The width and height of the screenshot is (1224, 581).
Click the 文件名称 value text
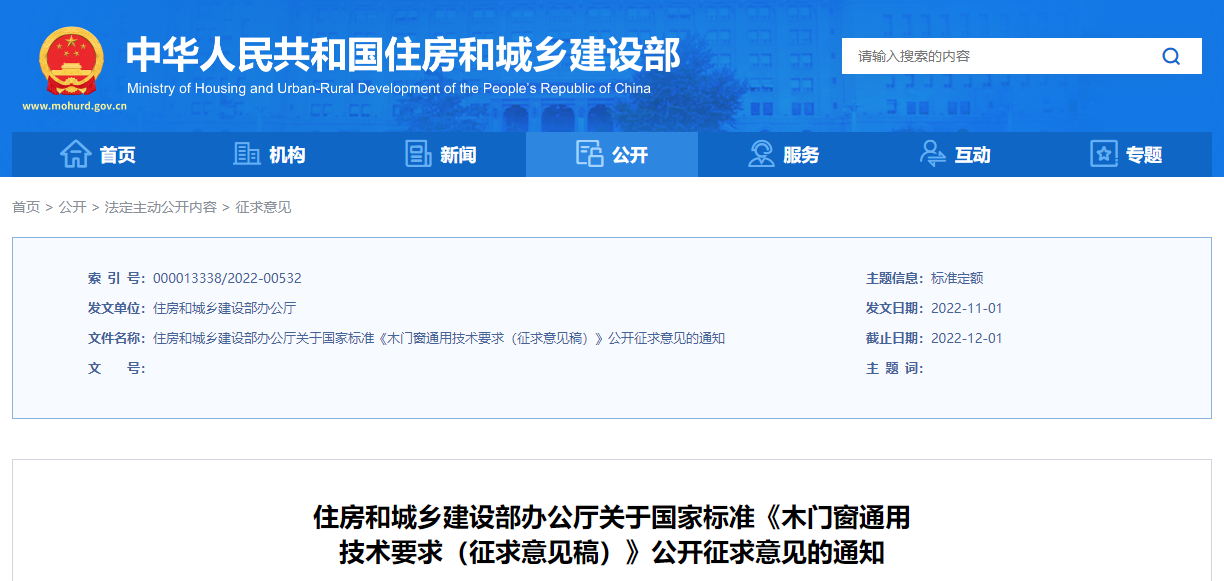click(x=439, y=338)
